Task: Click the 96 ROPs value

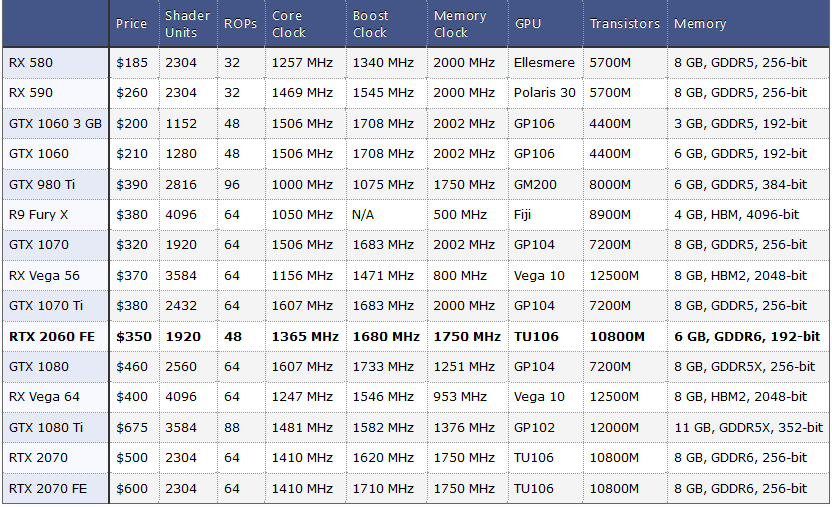Action: pos(232,185)
